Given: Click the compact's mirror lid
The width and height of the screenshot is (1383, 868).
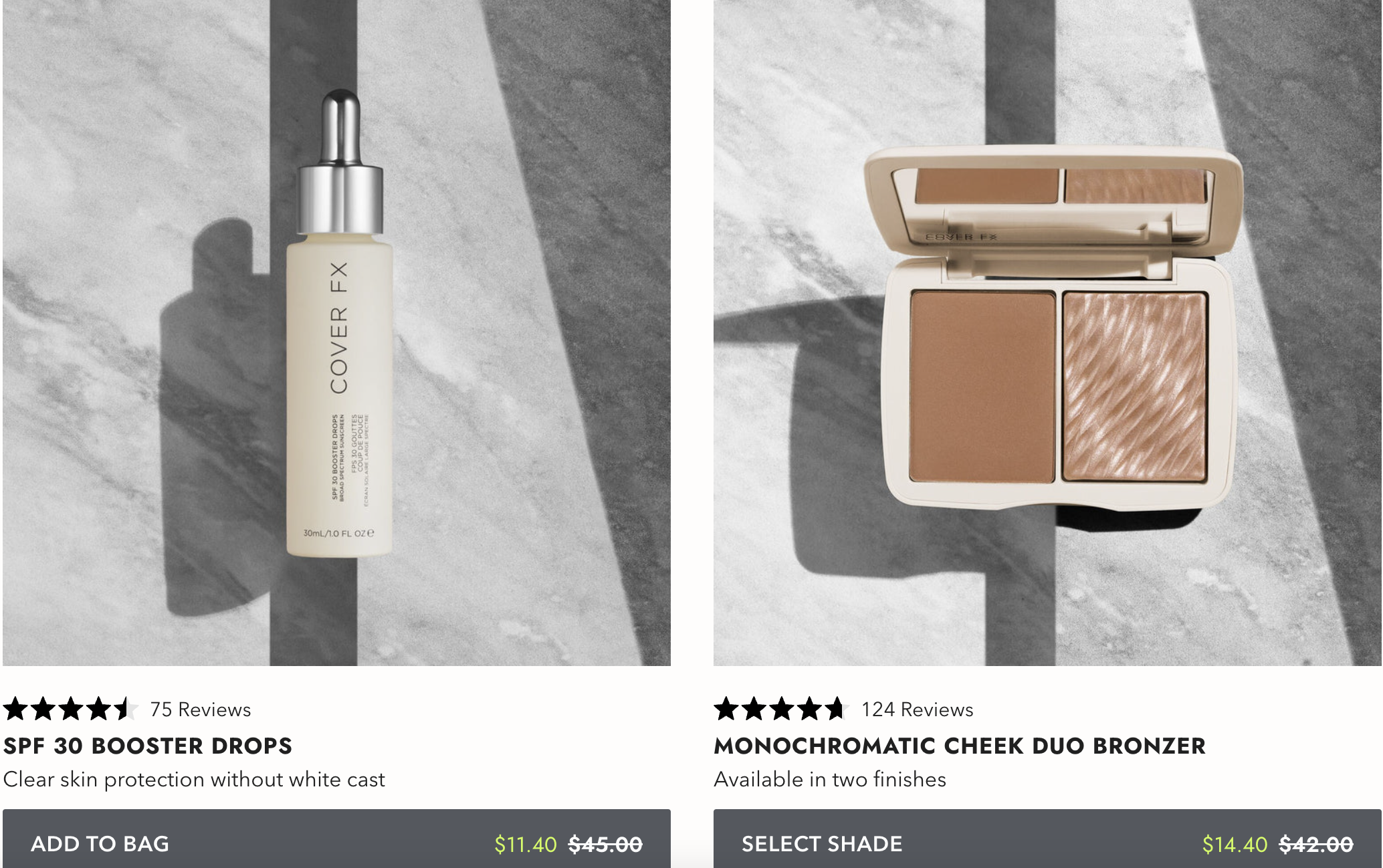Looking at the screenshot, I should click(1053, 201).
